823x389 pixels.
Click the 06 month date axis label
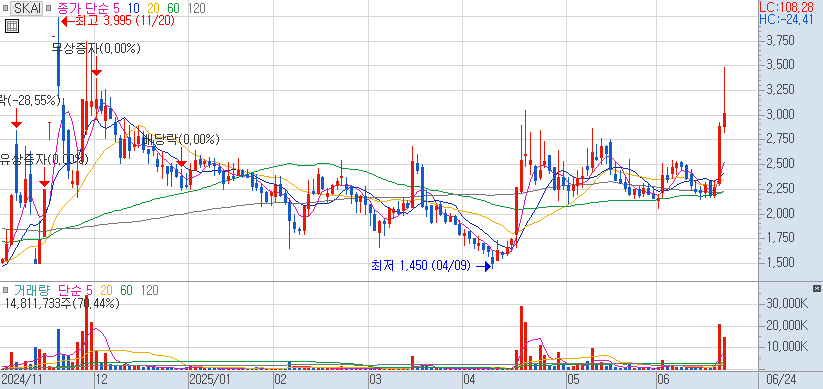tap(663, 379)
